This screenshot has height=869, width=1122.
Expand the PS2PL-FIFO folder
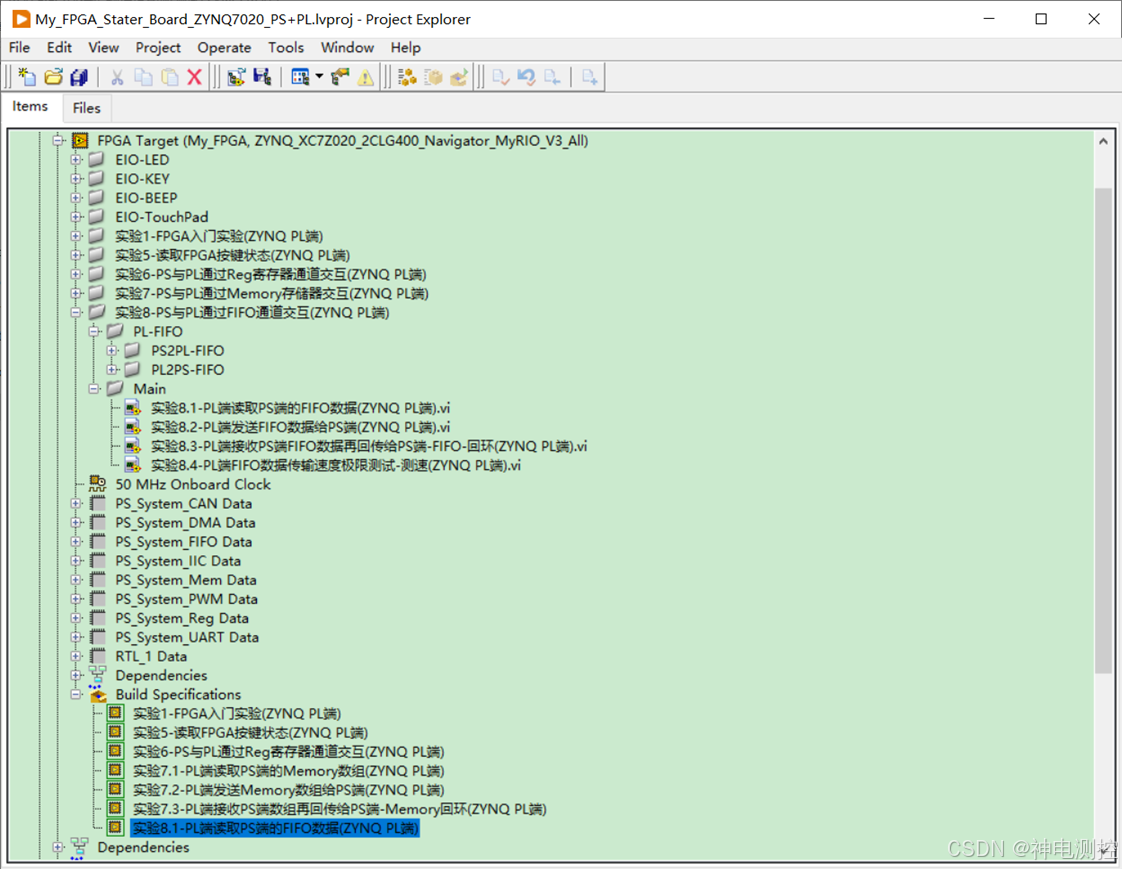coord(112,350)
